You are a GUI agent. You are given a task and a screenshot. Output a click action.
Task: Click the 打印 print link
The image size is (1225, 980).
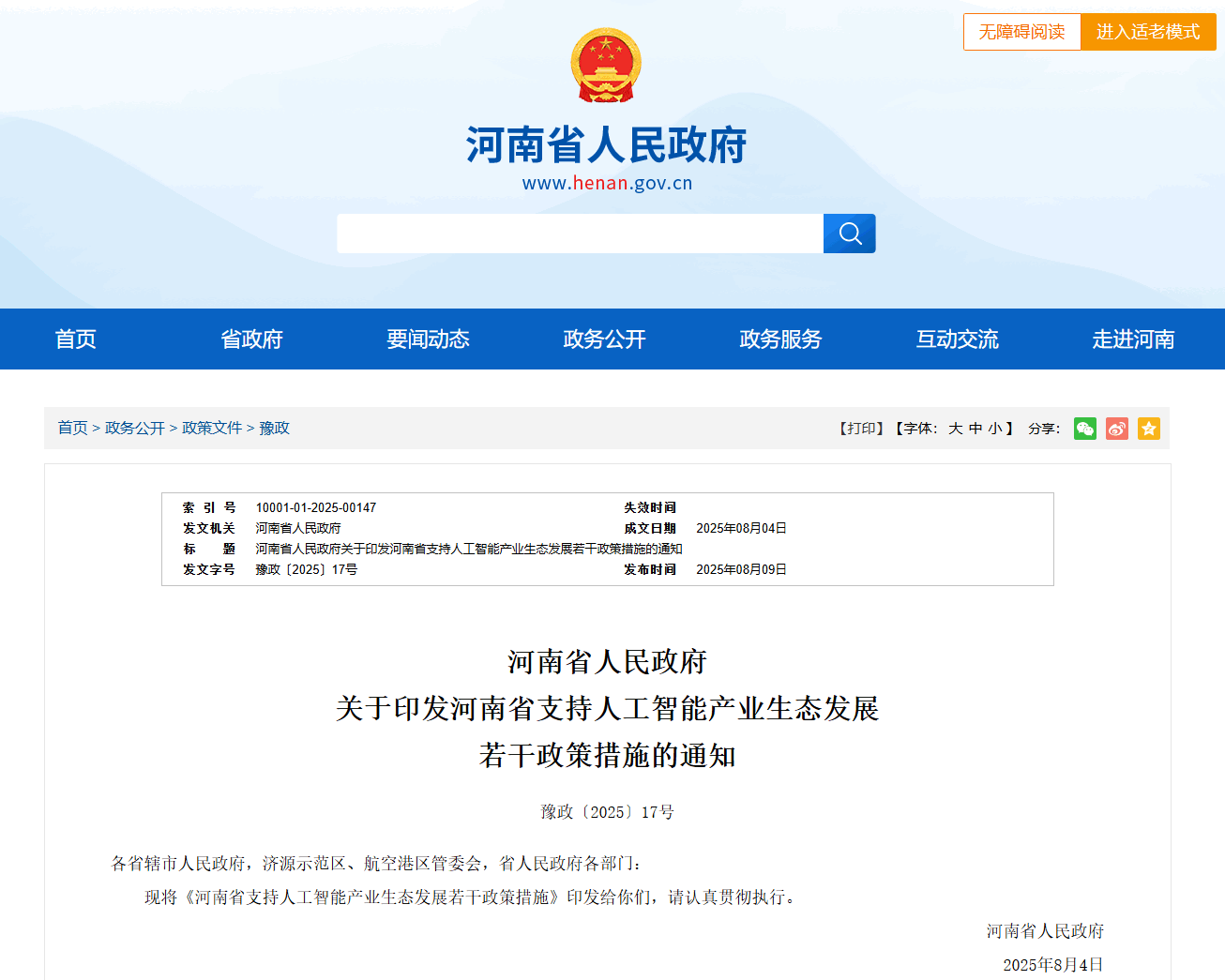coord(861,429)
